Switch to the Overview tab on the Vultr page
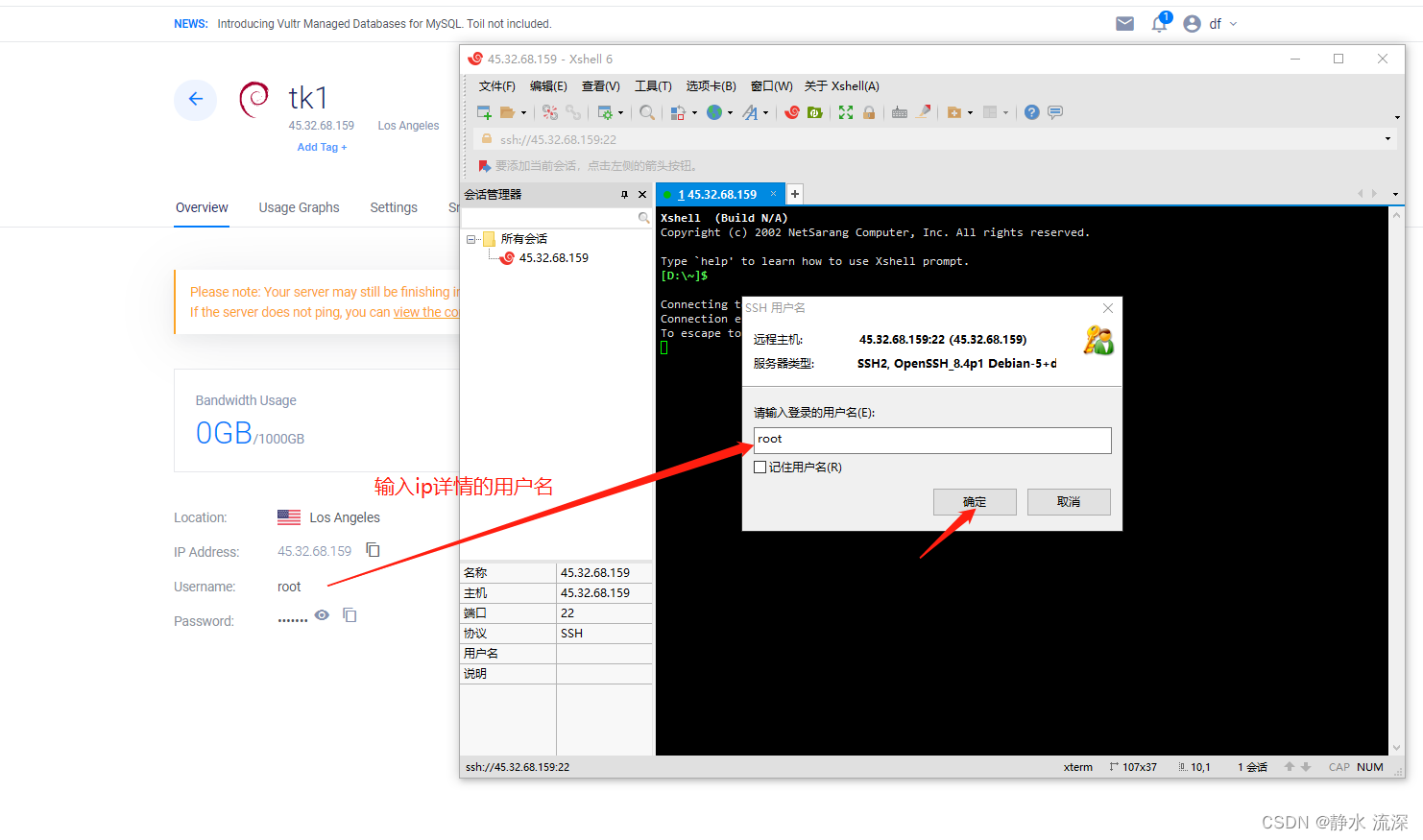The width and height of the screenshot is (1423, 840). (202, 207)
